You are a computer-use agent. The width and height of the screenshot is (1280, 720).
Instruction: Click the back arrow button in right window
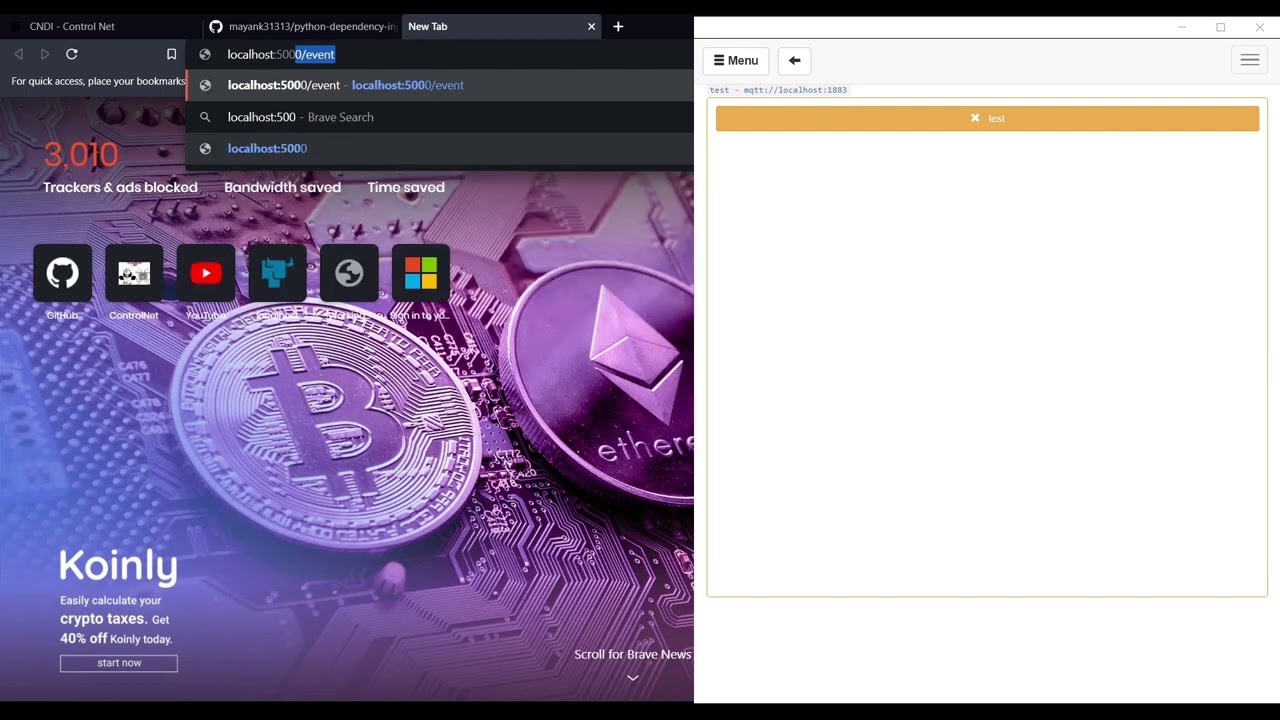tap(794, 61)
